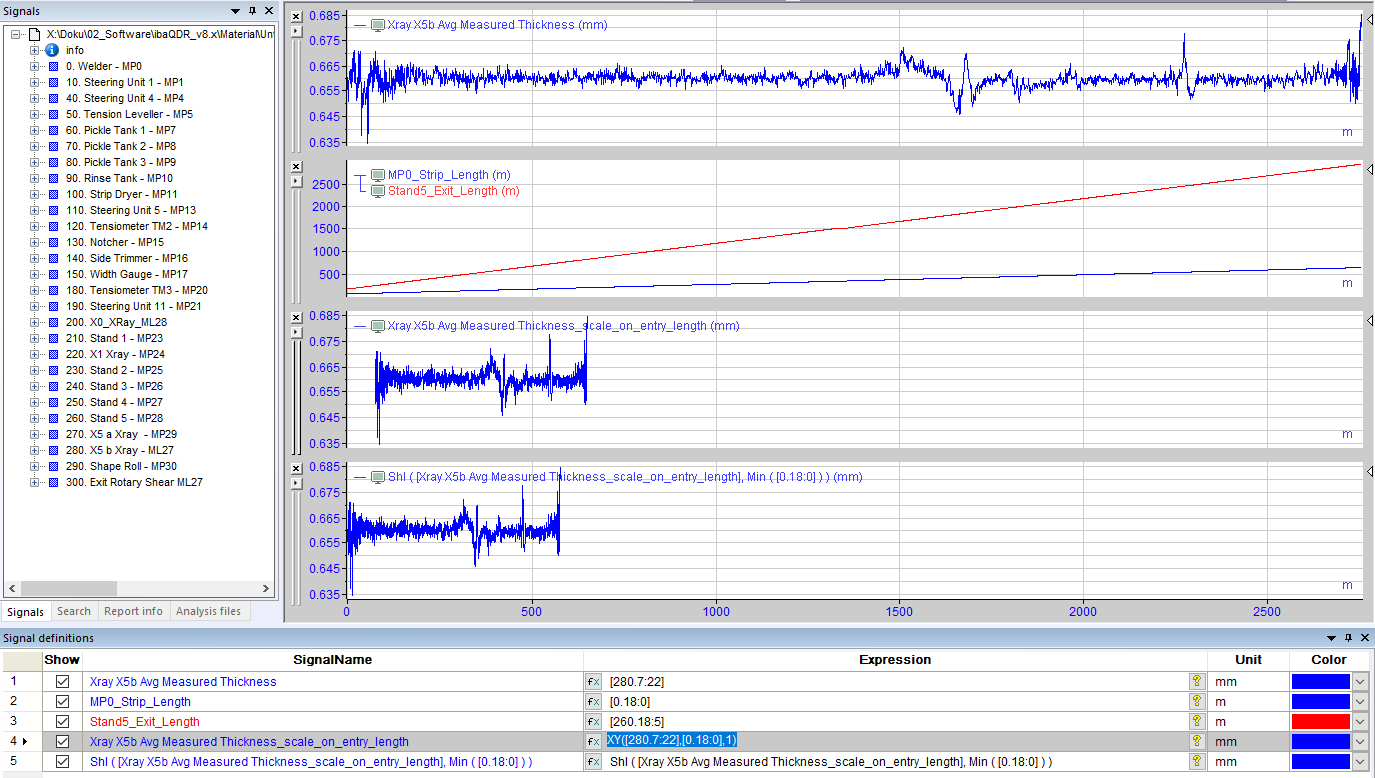Click the Unit column header

coord(1248,660)
